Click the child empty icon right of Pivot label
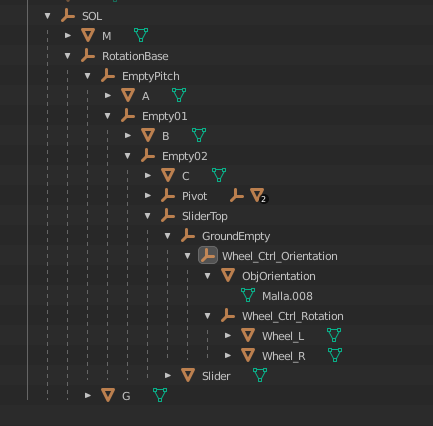The image size is (433, 426). pyautogui.click(x=237, y=196)
